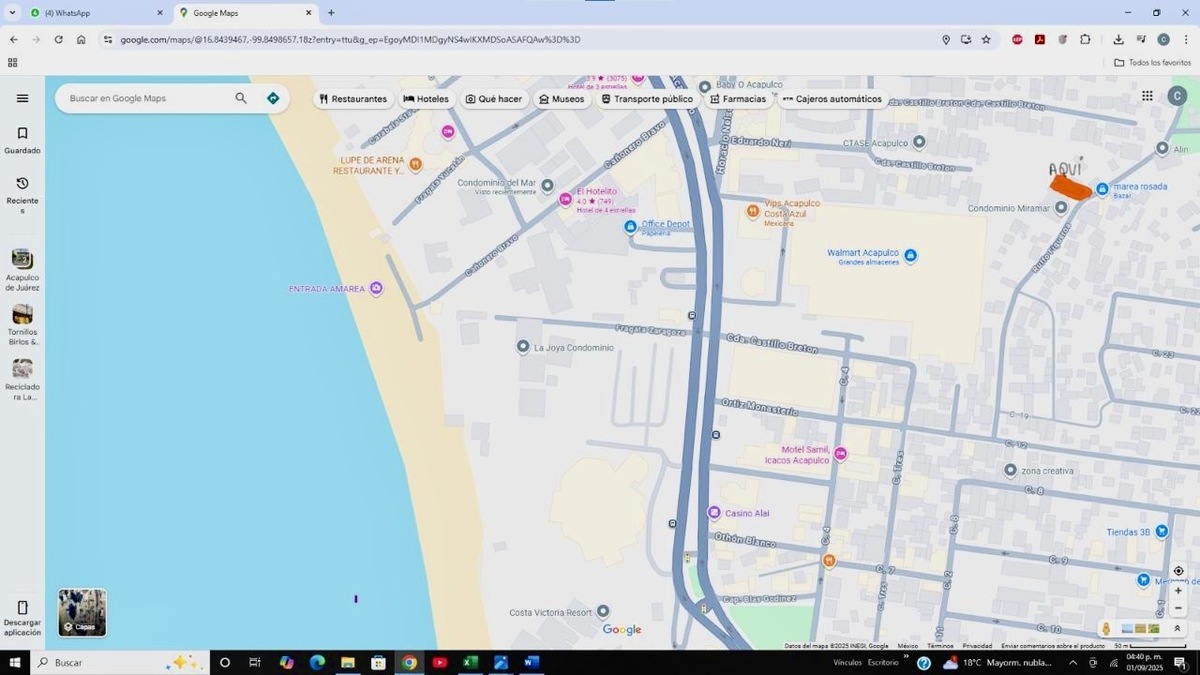Open Guardado saved places

22,140
